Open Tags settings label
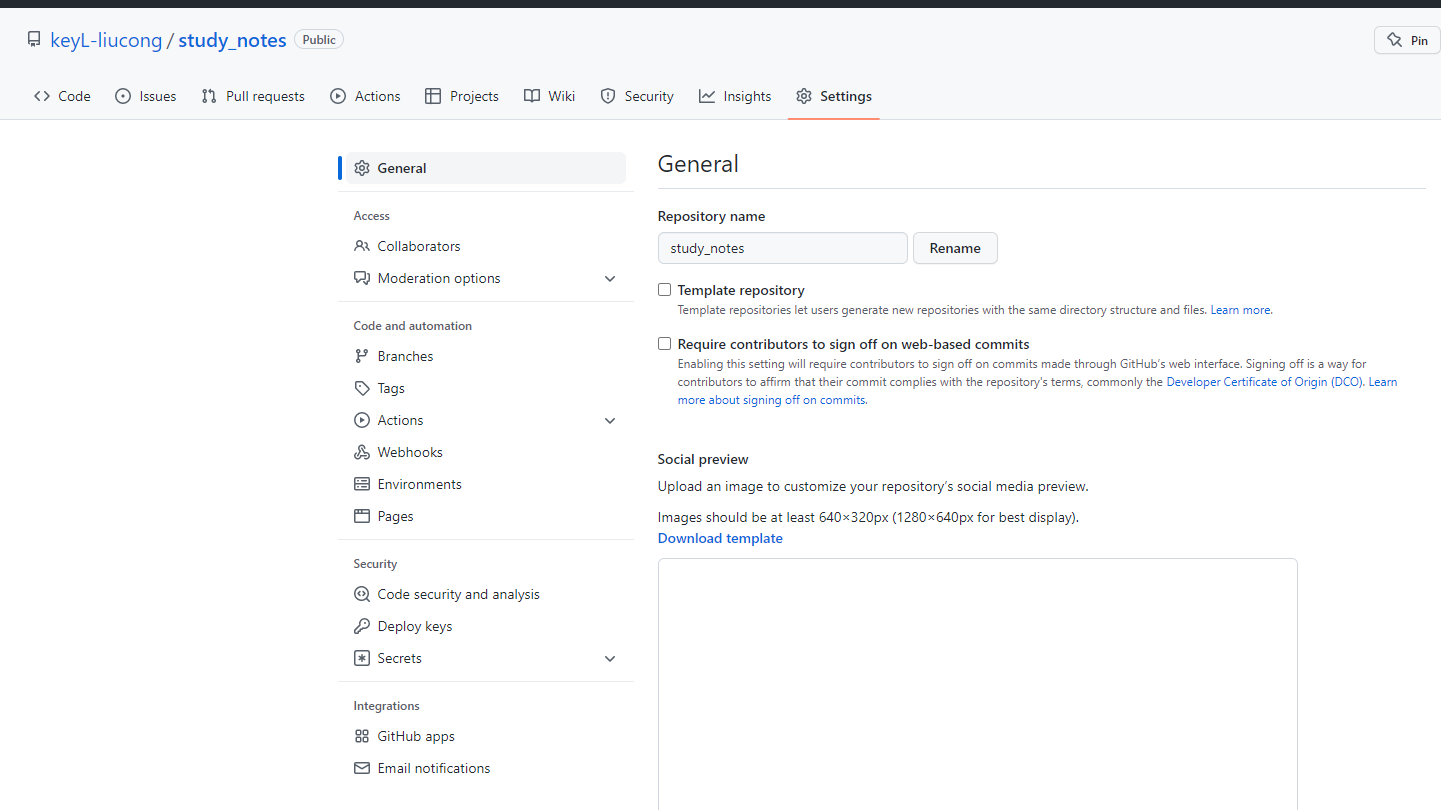 (x=391, y=388)
